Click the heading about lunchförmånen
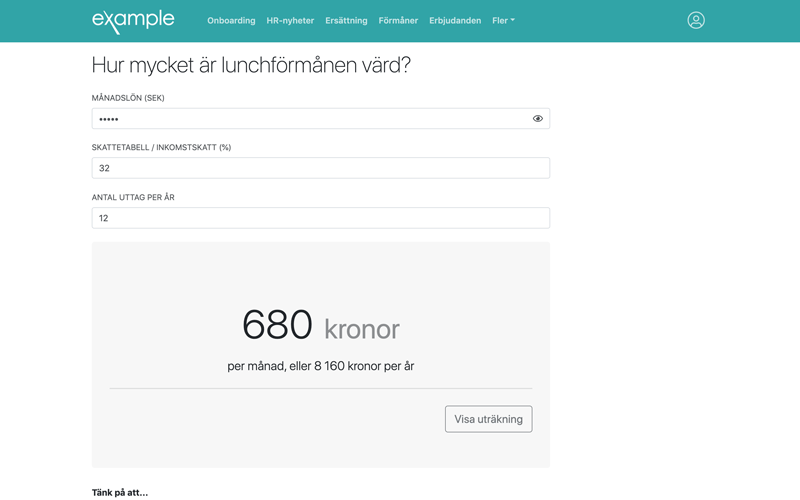Viewport: 800px width, 500px height. click(x=251, y=66)
